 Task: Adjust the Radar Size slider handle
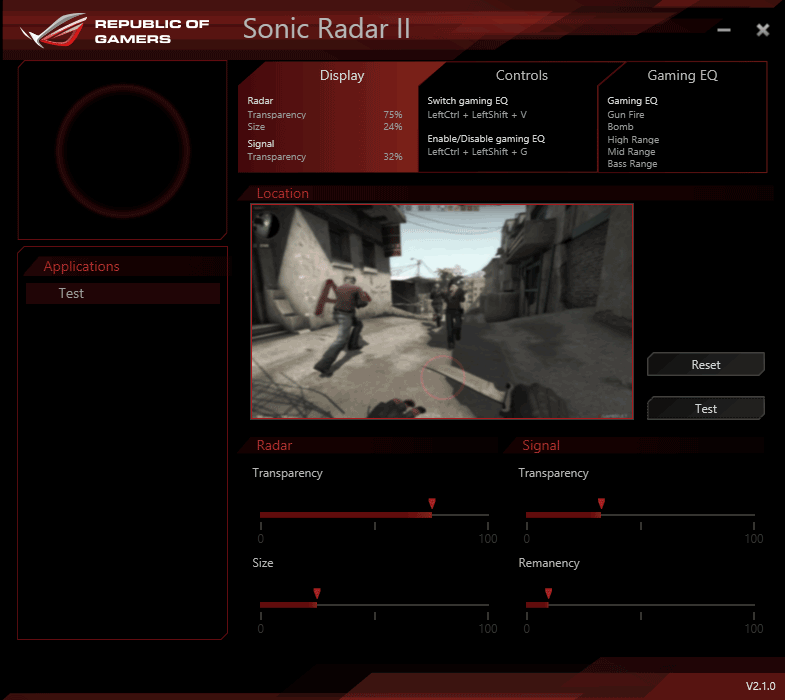click(x=317, y=594)
